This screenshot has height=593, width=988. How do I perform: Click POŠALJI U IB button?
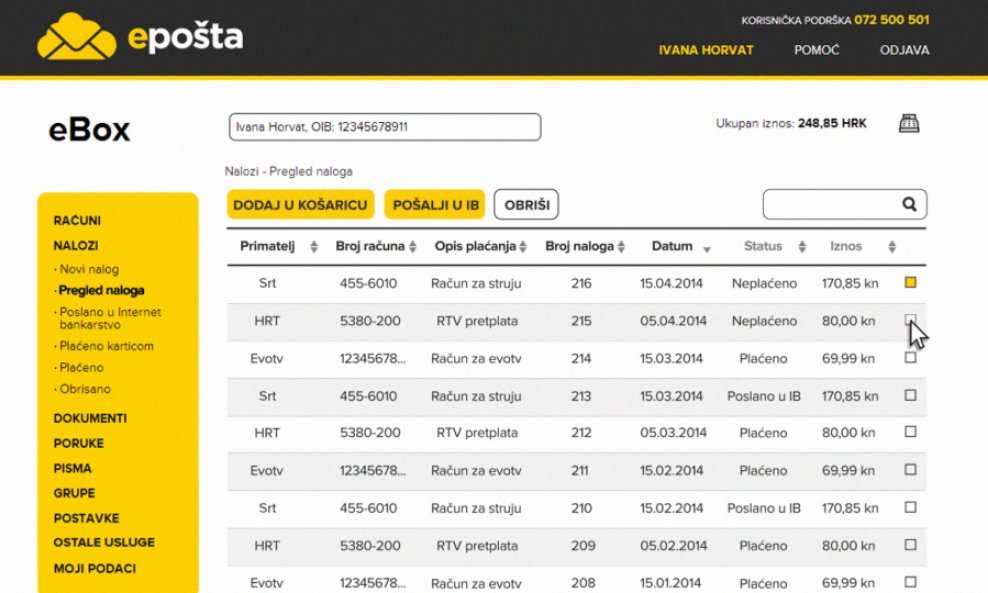435,205
